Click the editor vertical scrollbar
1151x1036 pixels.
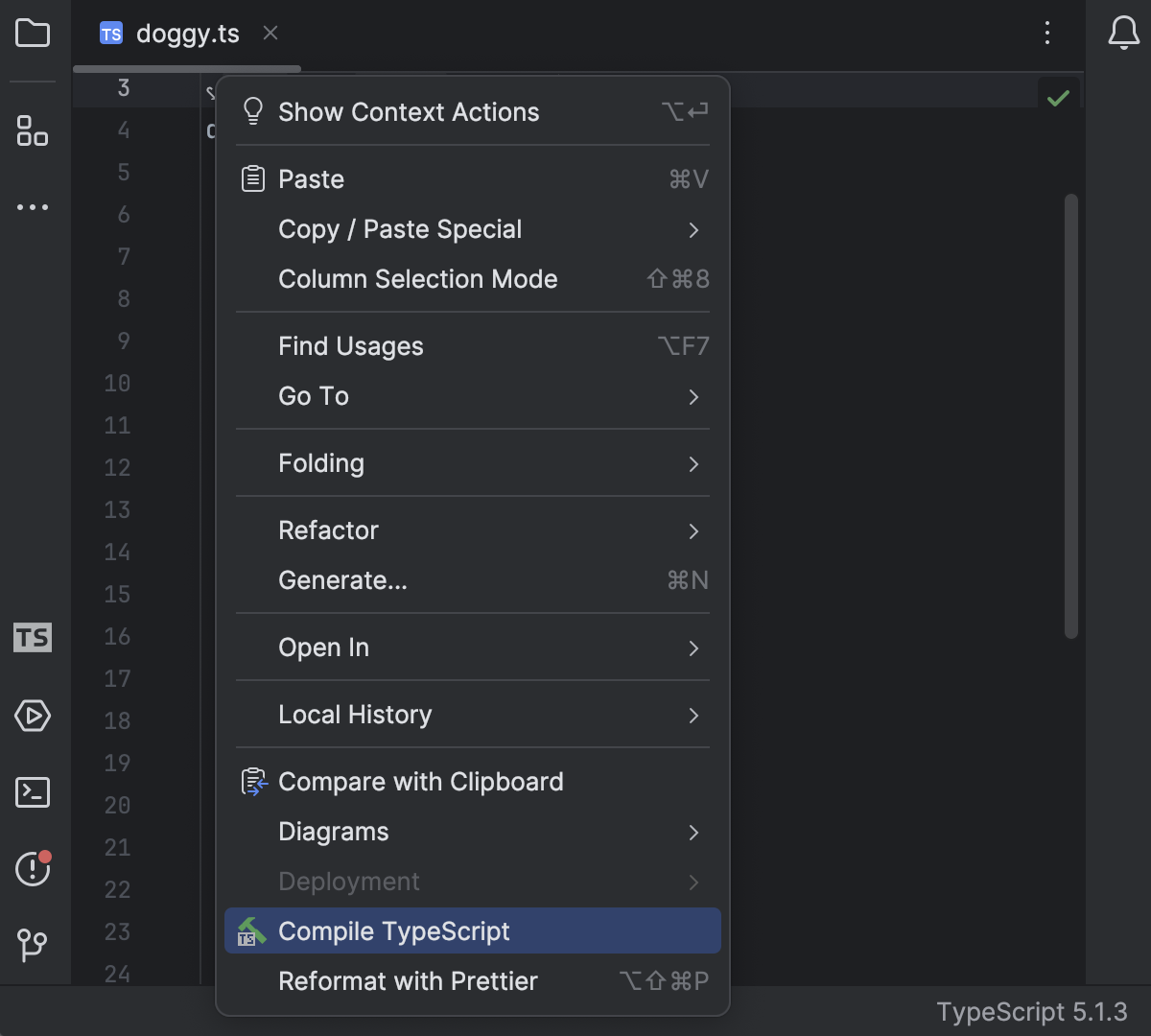click(1071, 414)
